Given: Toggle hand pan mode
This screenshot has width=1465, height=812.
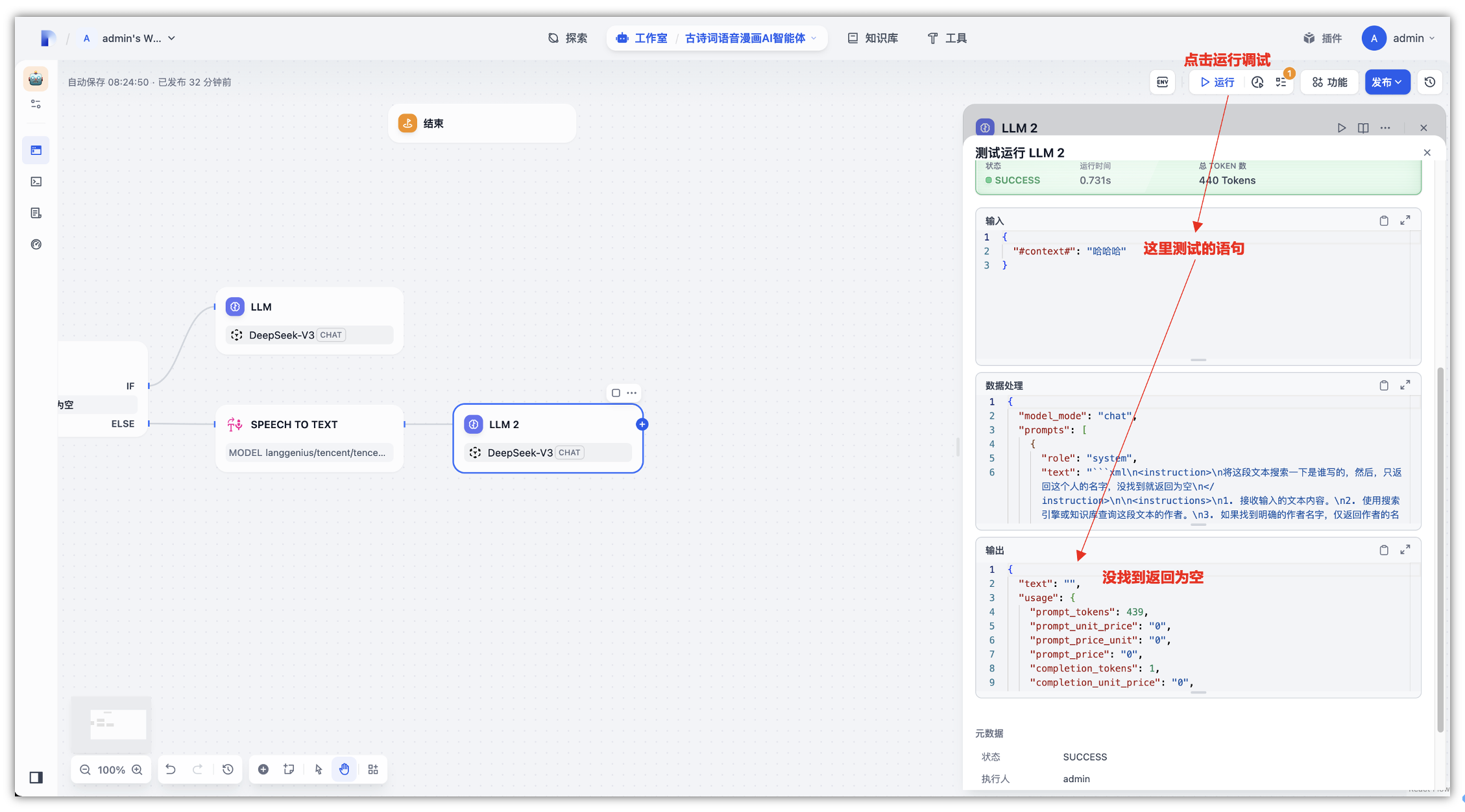Looking at the screenshot, I should (x=344, y=769).
